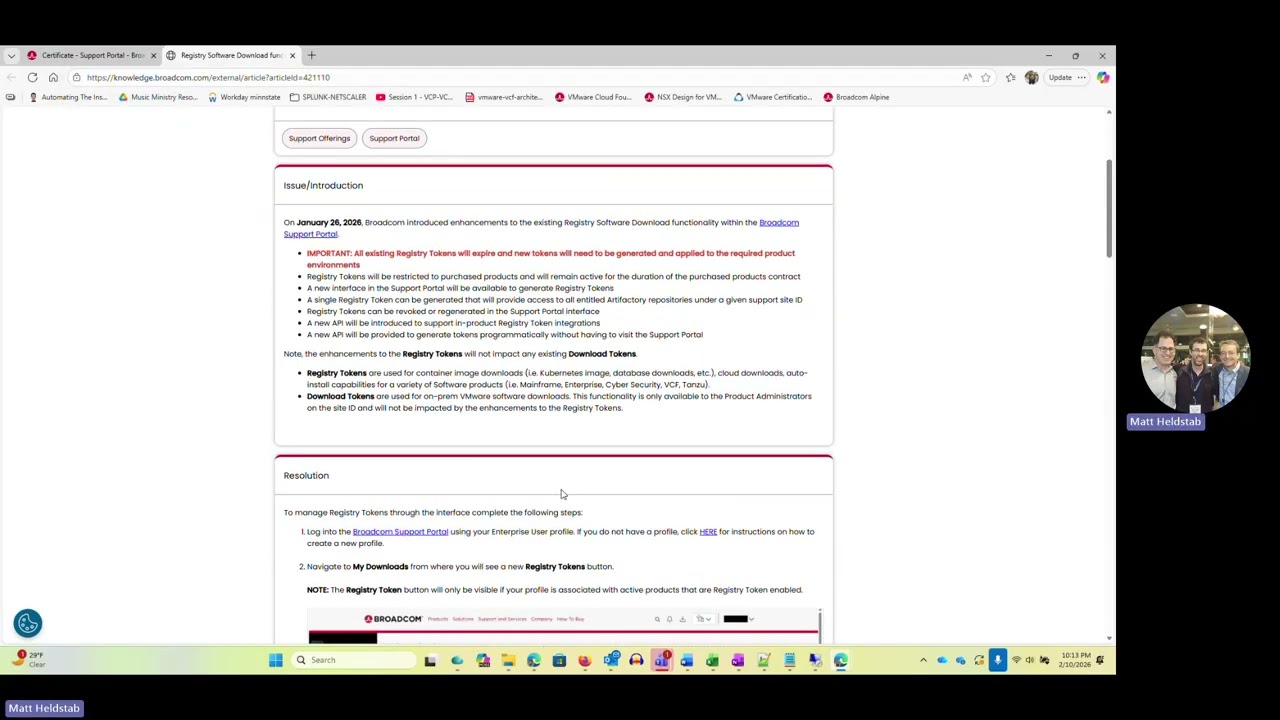Open Automating The Ins... bookmark

pos(68,97)
